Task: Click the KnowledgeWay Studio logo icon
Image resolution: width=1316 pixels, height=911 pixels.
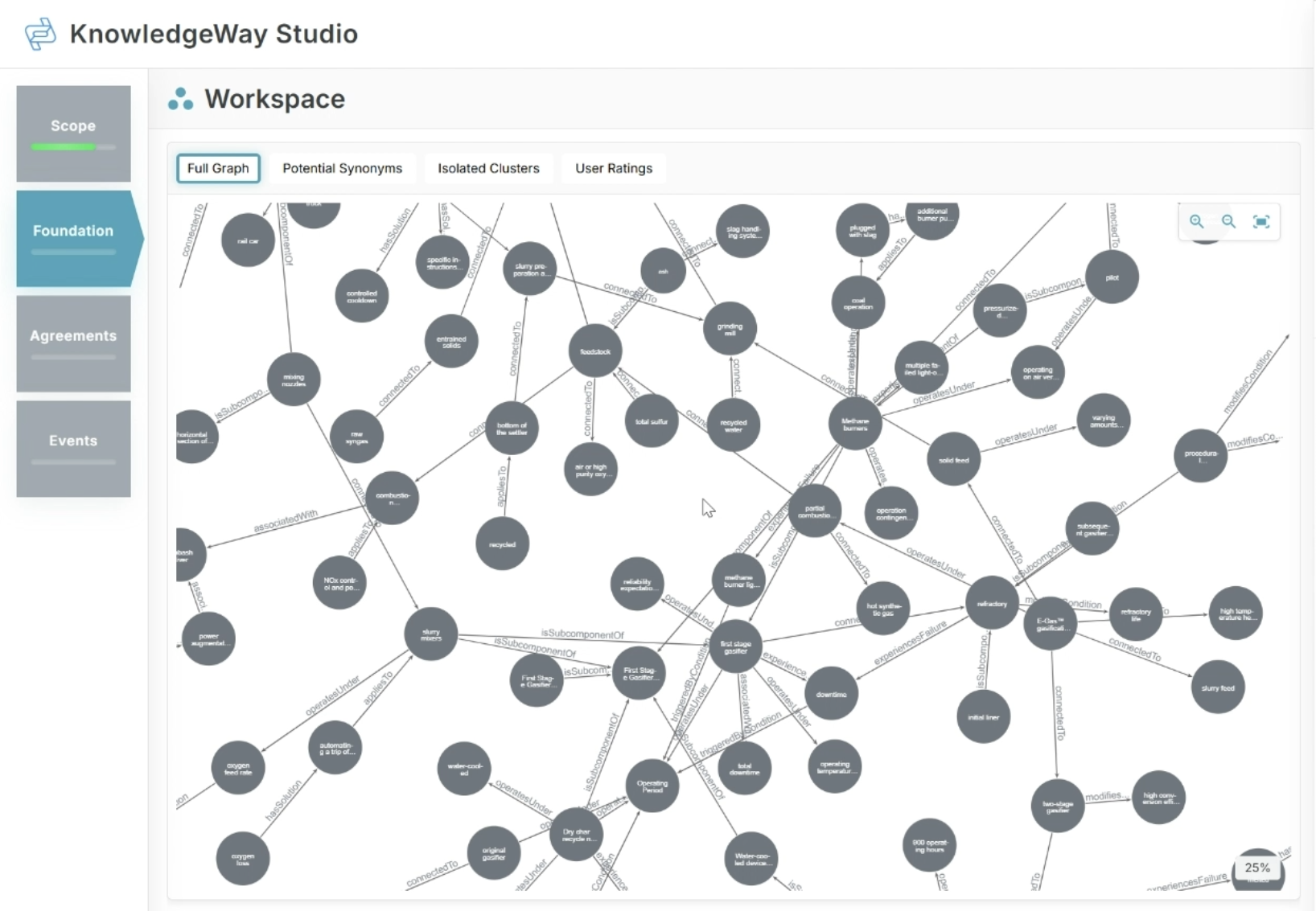Action: point(40,34)
